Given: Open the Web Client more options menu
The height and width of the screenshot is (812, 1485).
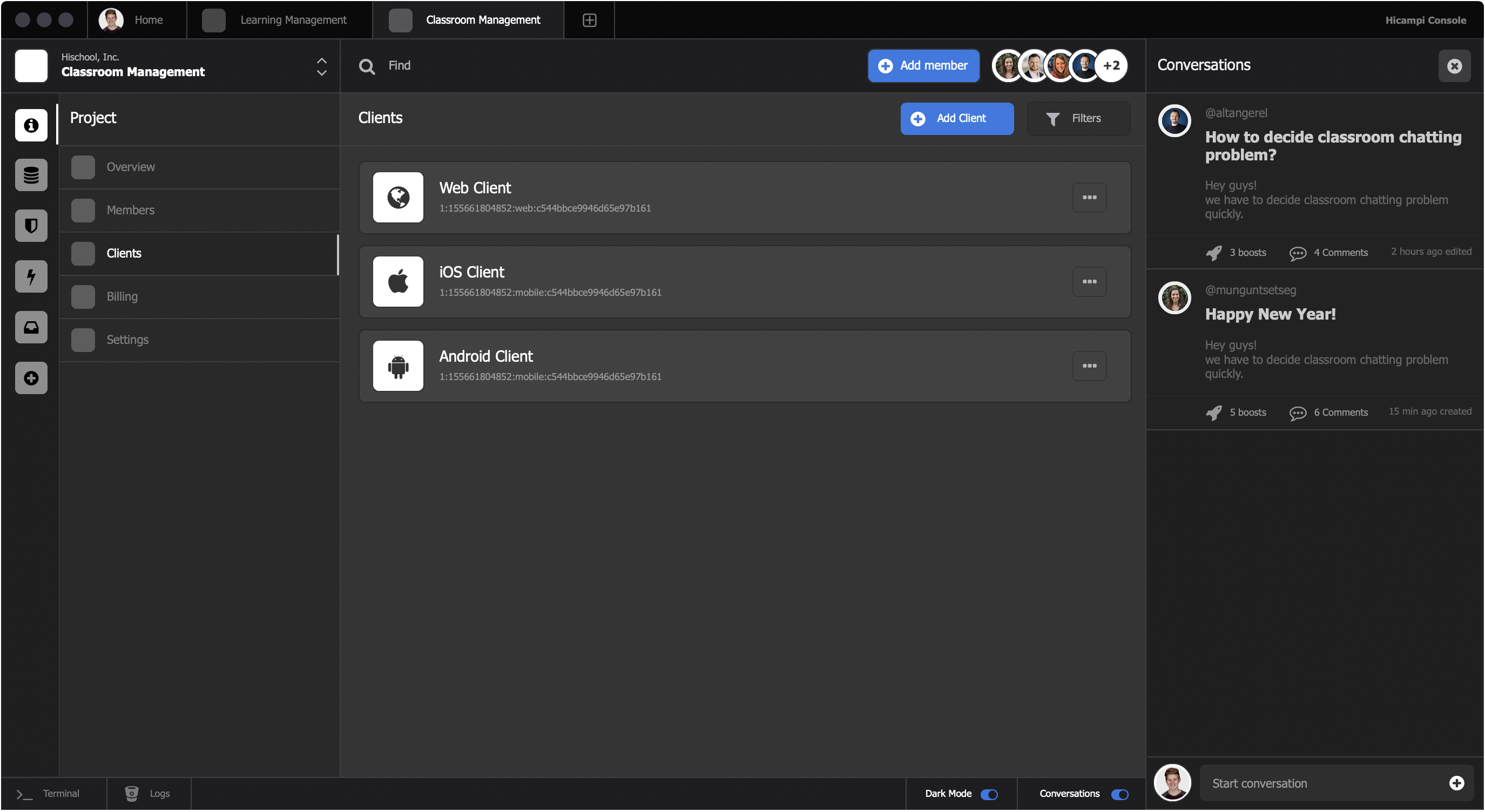Looking at the screenshot, I should click(1089, 198).
